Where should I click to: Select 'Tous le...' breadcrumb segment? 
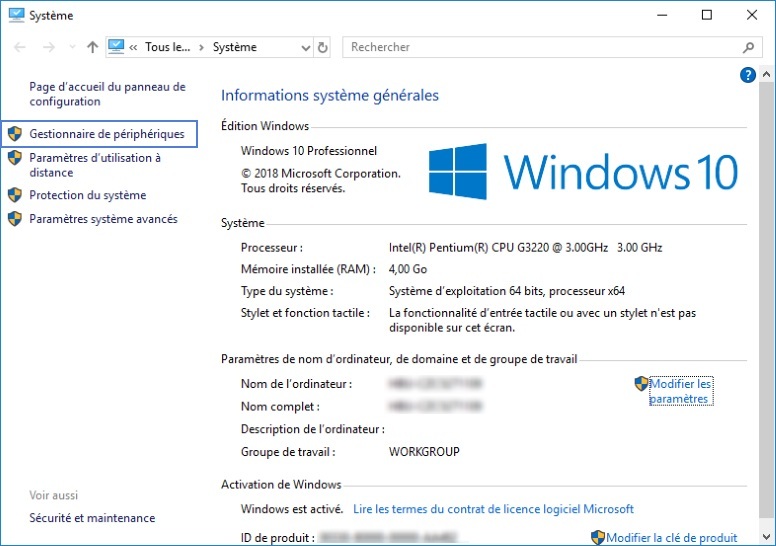[x=167, y=47]
